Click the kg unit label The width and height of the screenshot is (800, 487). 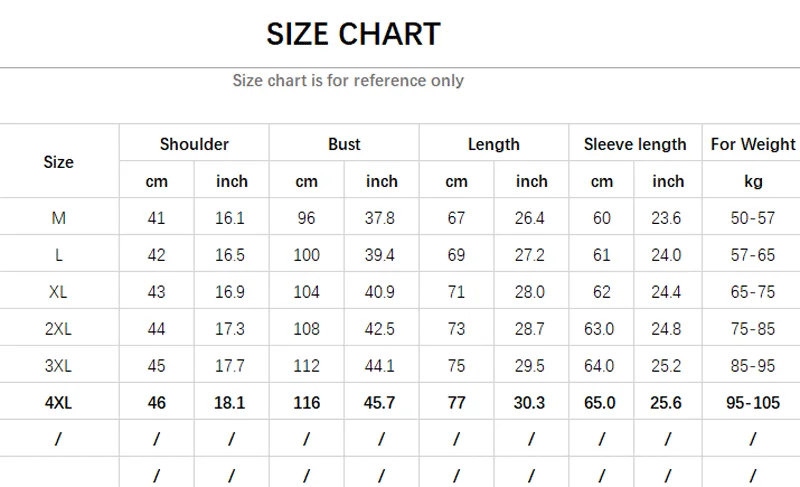[x=752, y=181]
